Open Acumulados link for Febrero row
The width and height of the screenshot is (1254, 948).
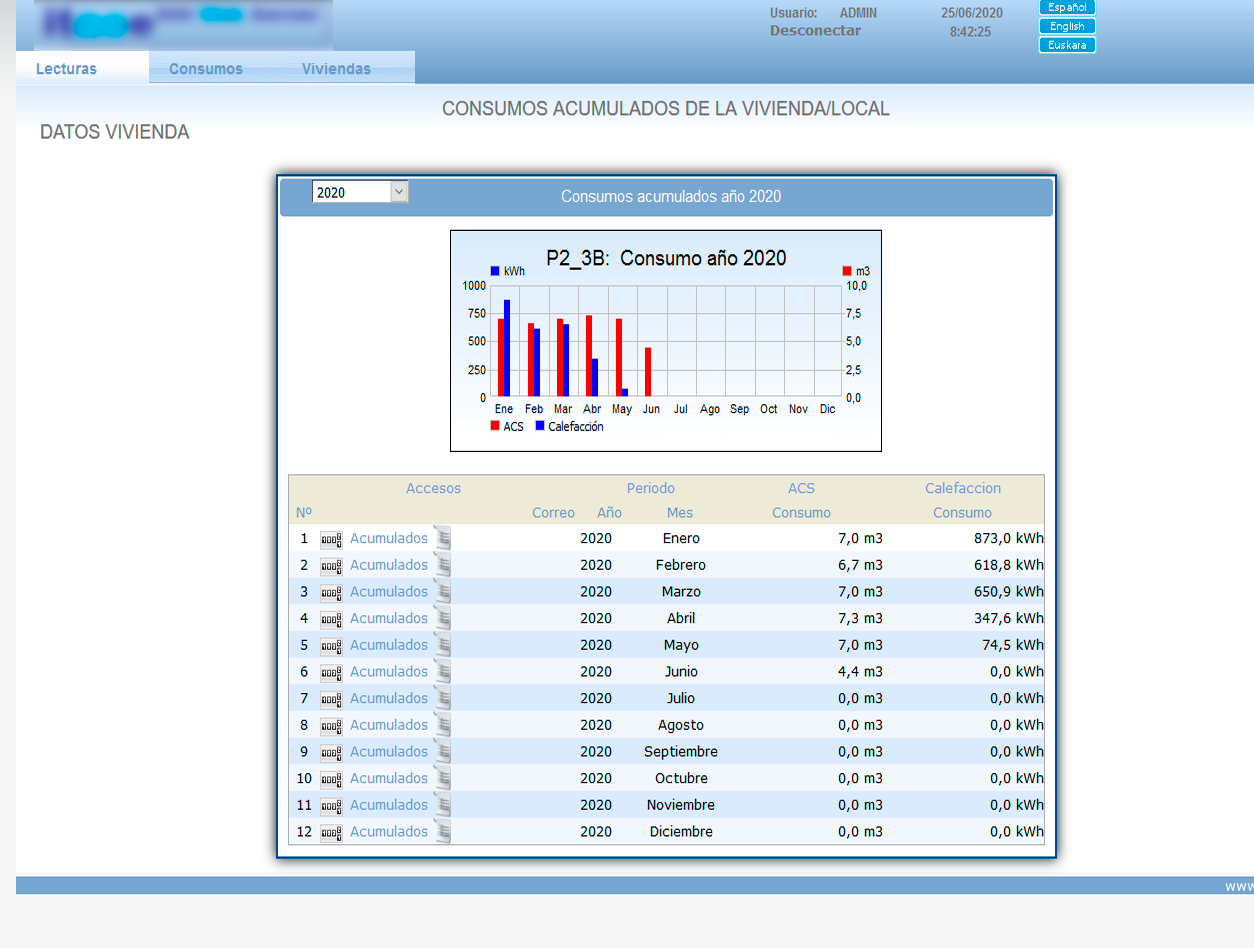pyautogui.click(x=389, y=565)
